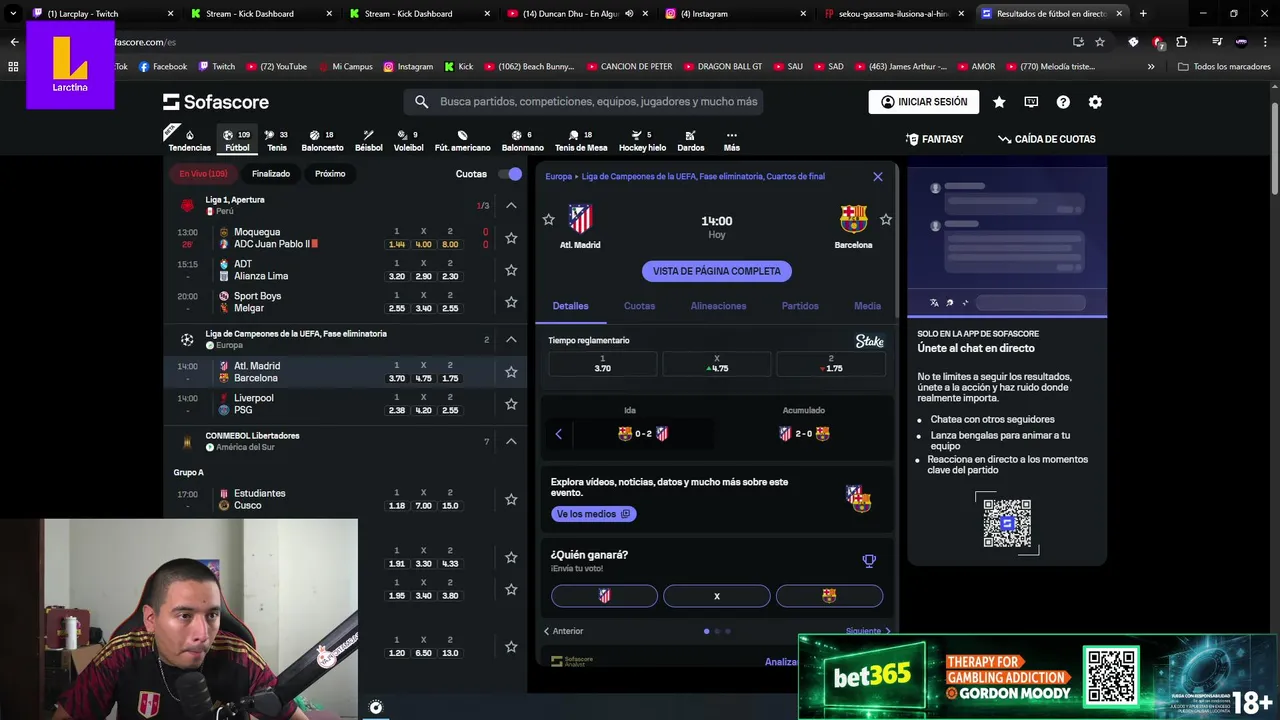1280x720 pixels.
Task: Open the Facebook bookmark
Action: [163, 67]
